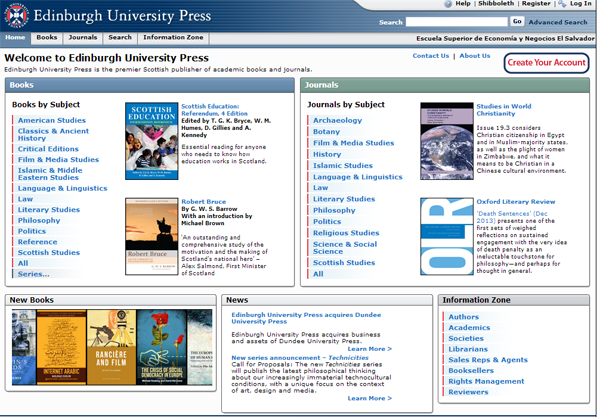Open Rights Management link
The height and width of the screenshot is (417, 600).
tap(486, 381)
